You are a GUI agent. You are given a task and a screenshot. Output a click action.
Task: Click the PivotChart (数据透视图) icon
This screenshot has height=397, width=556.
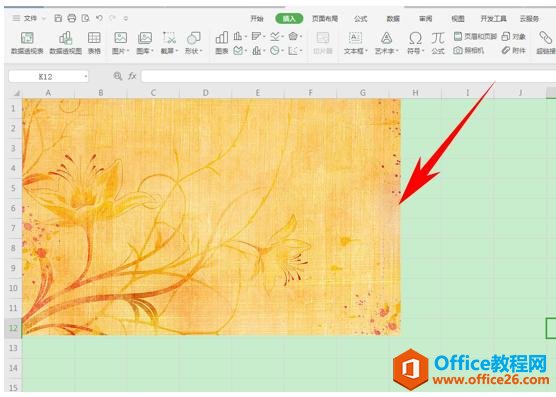coord(66,38)
